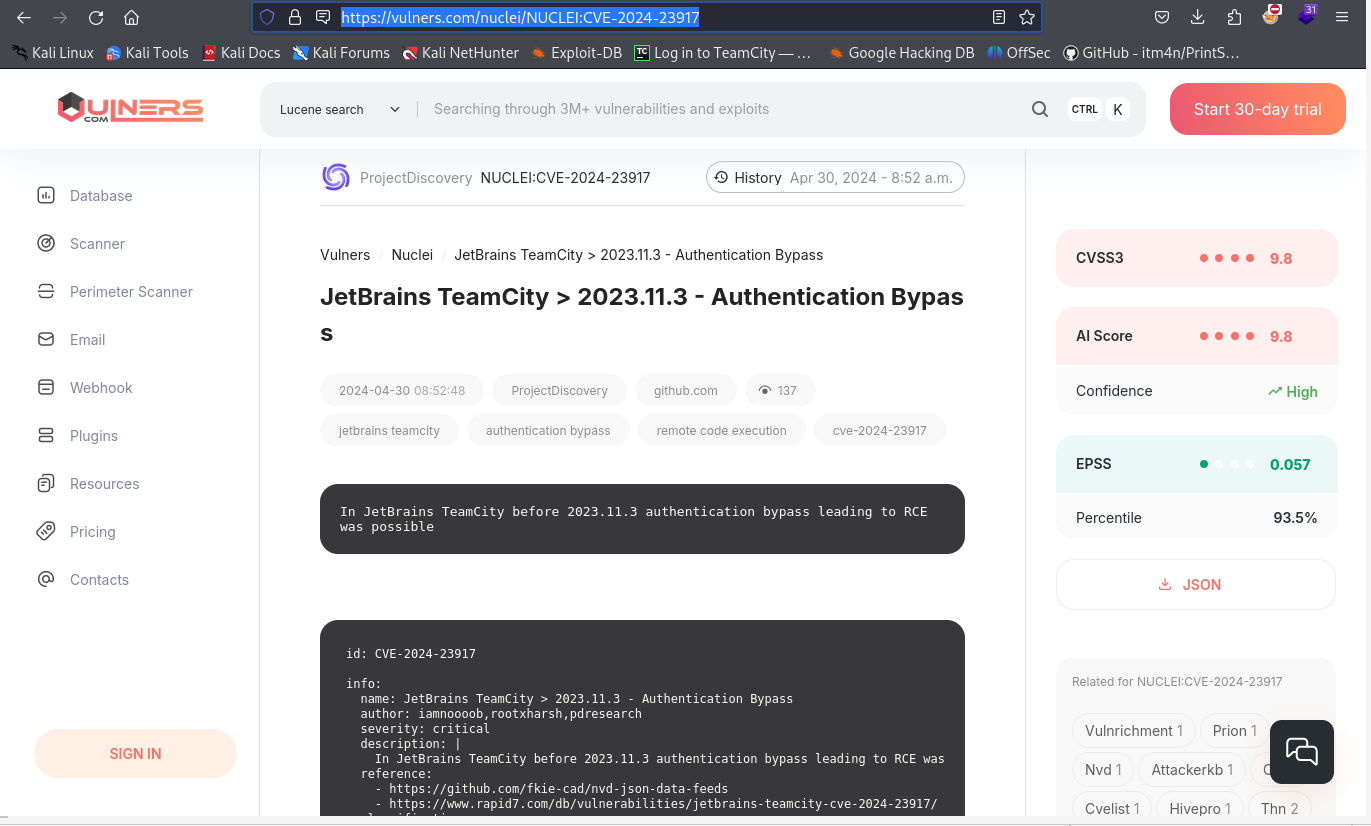Select the browser address bar URL
This screenshot has height=826, width=1371.
(x=520, y=17)
